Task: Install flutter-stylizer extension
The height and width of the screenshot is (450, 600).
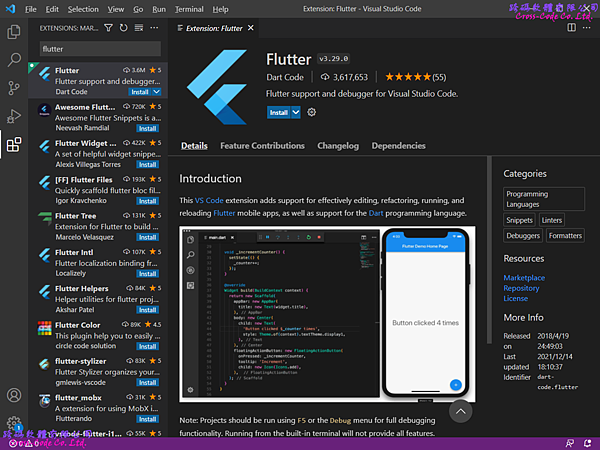Action: 147,383
